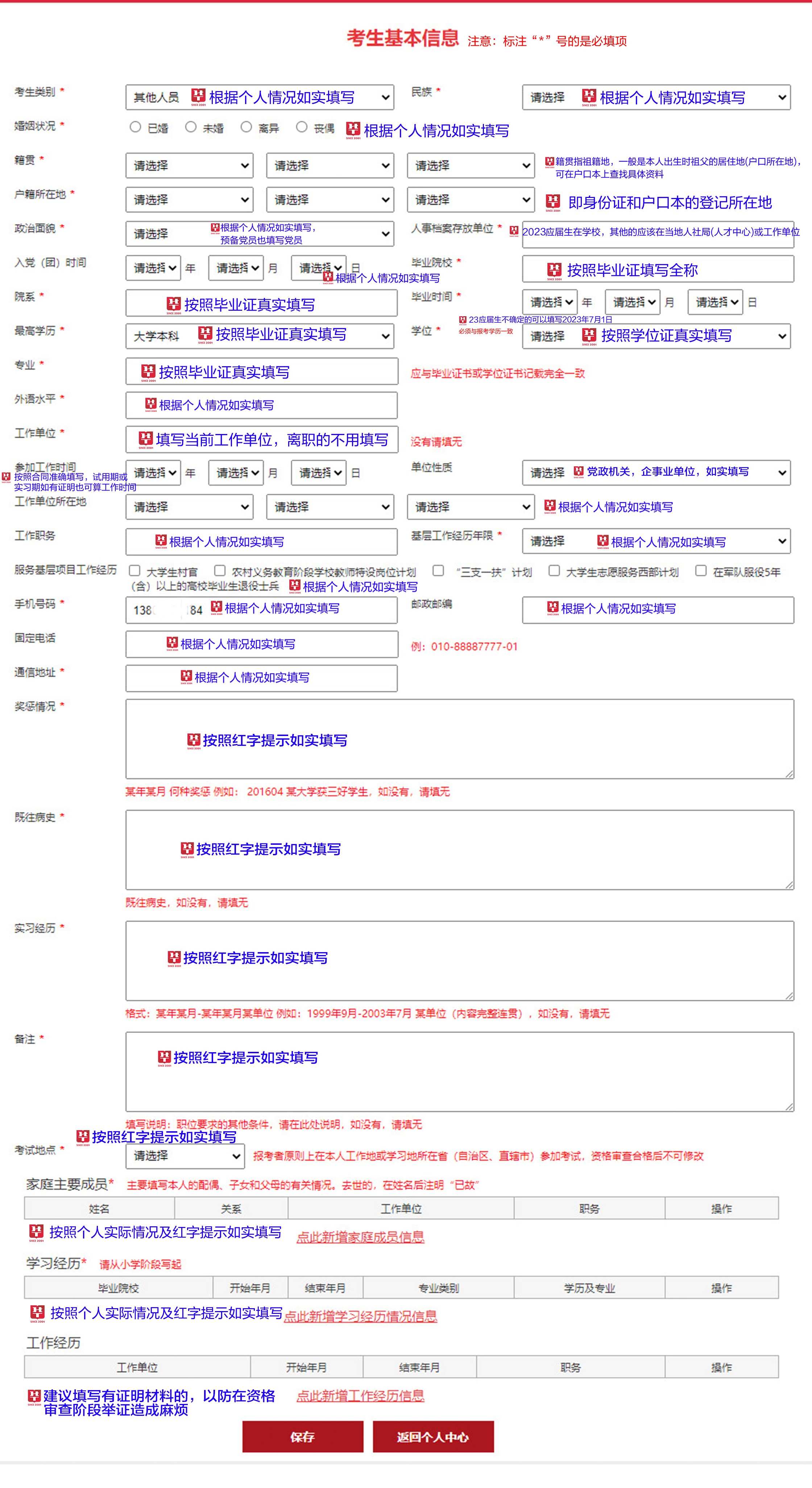This screenshot has height=1488, width=812.
Task: Choose the 未婚 radio option
Action: 191,127
